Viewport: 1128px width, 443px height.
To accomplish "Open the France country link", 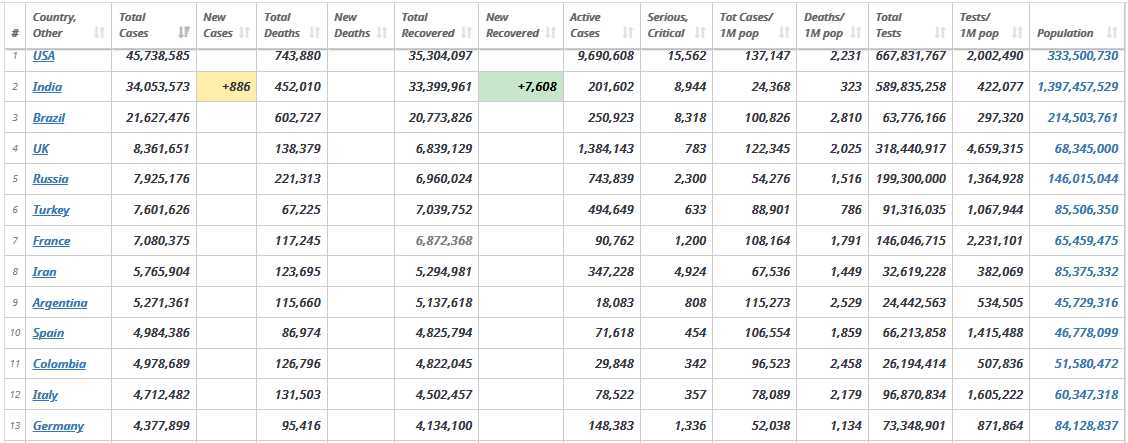I will (51, 241).
